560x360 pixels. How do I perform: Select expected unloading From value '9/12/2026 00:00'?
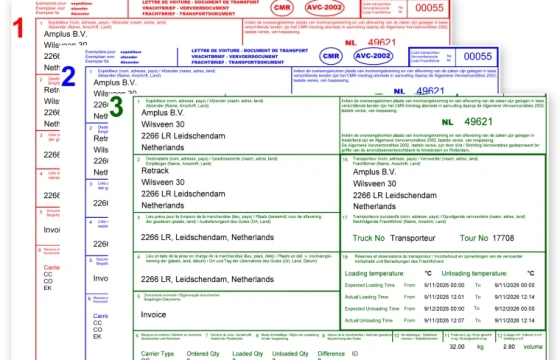point(444,309)
